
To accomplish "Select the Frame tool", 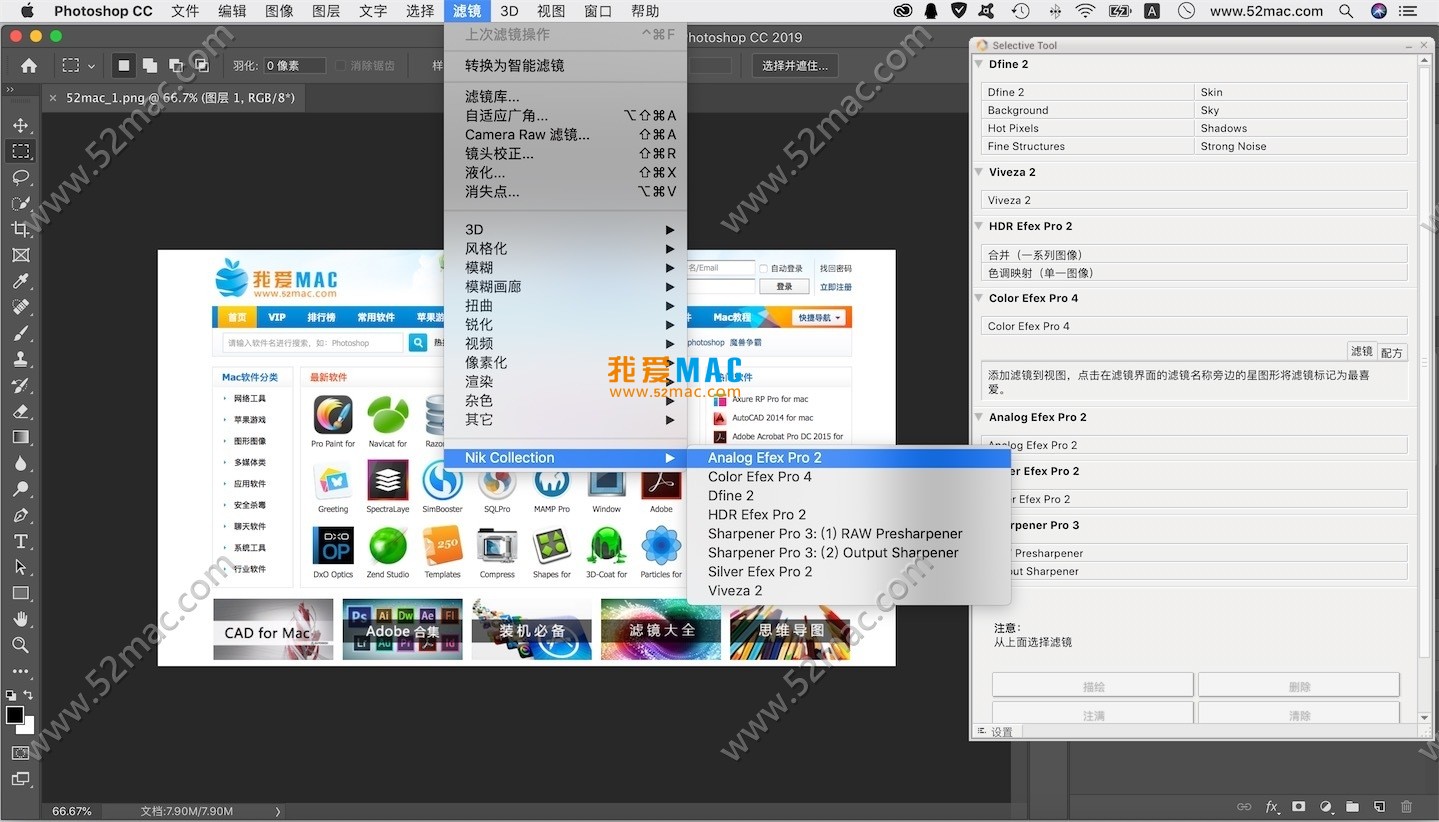I will point(20,255).
